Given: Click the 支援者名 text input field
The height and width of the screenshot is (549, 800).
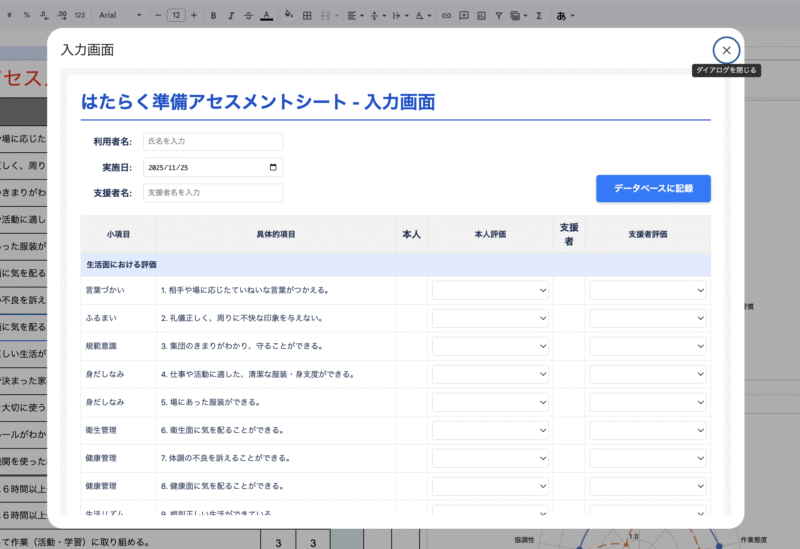Looking at the screenshot, I should 212,192.
